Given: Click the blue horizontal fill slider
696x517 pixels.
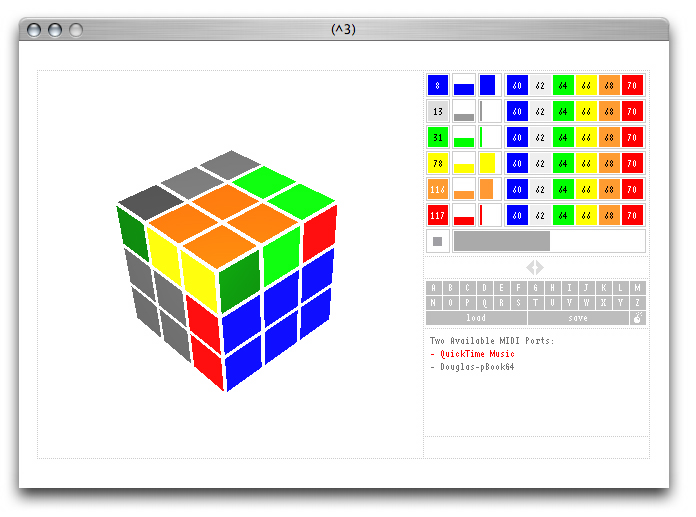Looking at the screenshot, I should [490, 85].
